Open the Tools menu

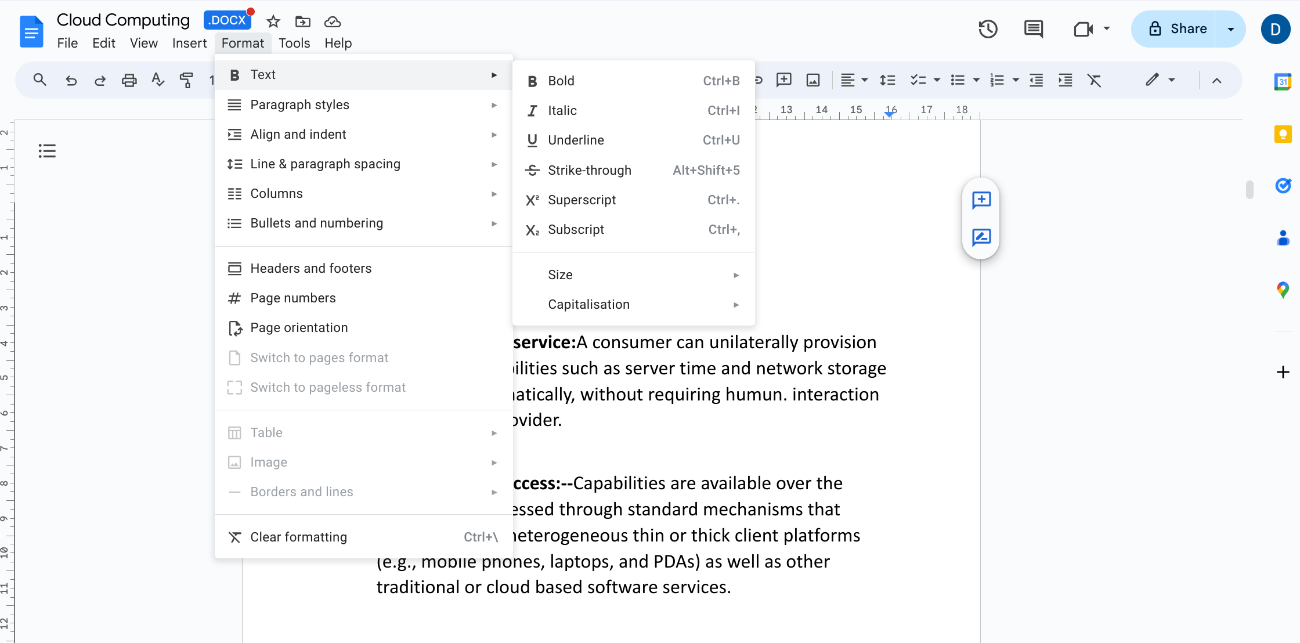point(294,43)
